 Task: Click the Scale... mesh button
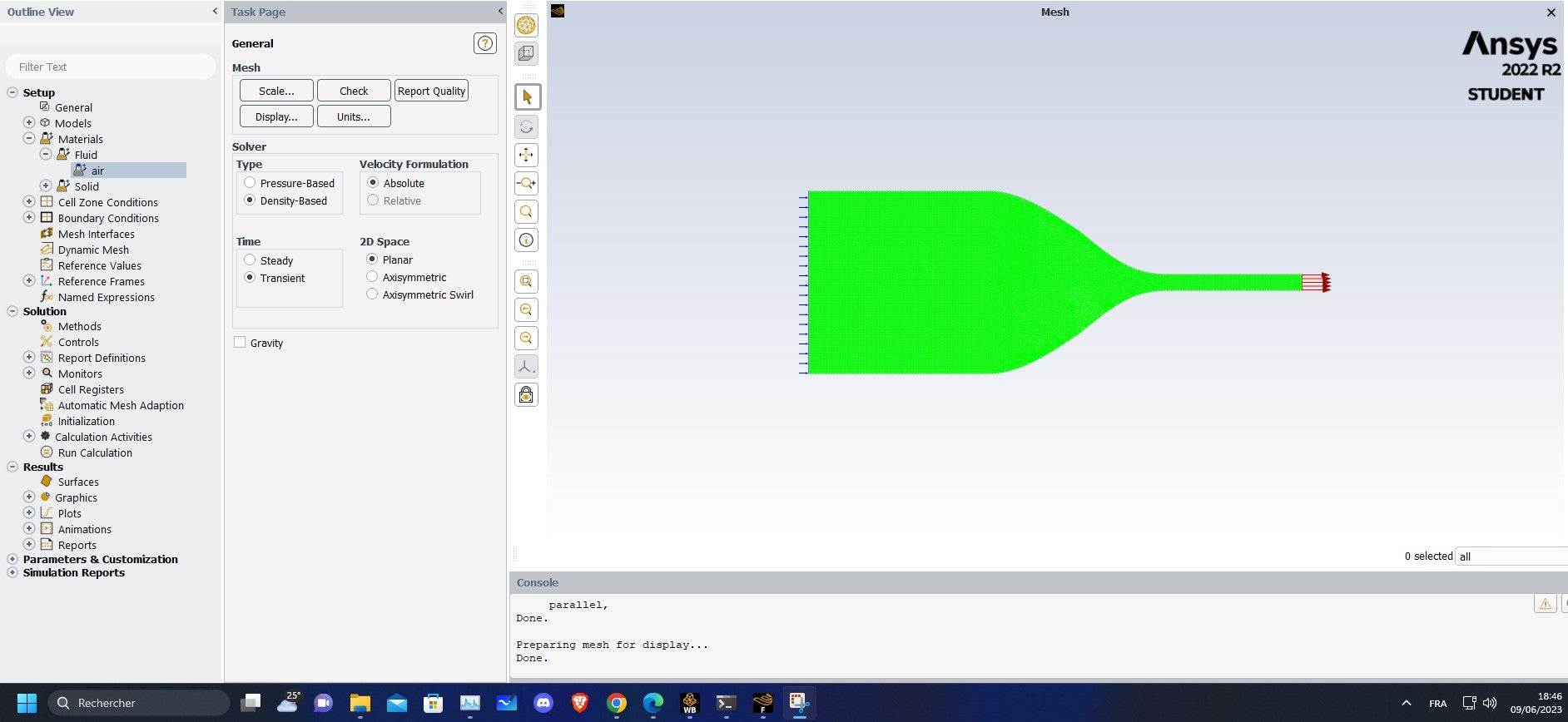[x=276, y=91]
